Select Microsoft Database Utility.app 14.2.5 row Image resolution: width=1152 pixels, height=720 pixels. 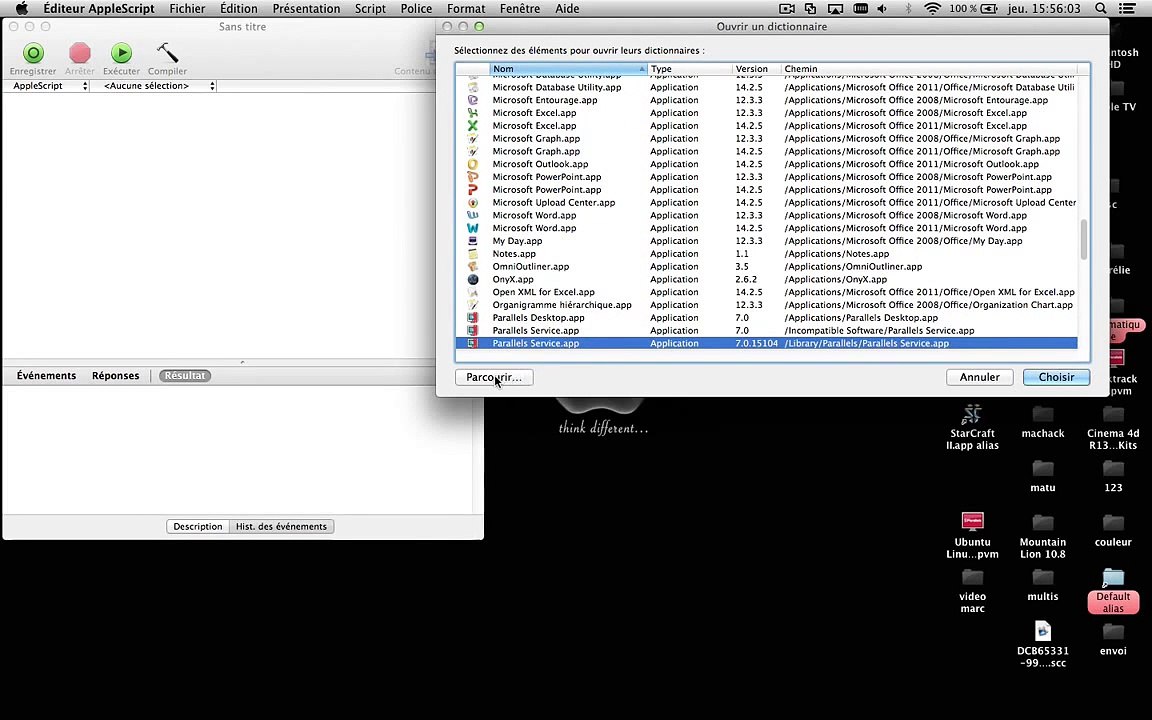point(766,87)
